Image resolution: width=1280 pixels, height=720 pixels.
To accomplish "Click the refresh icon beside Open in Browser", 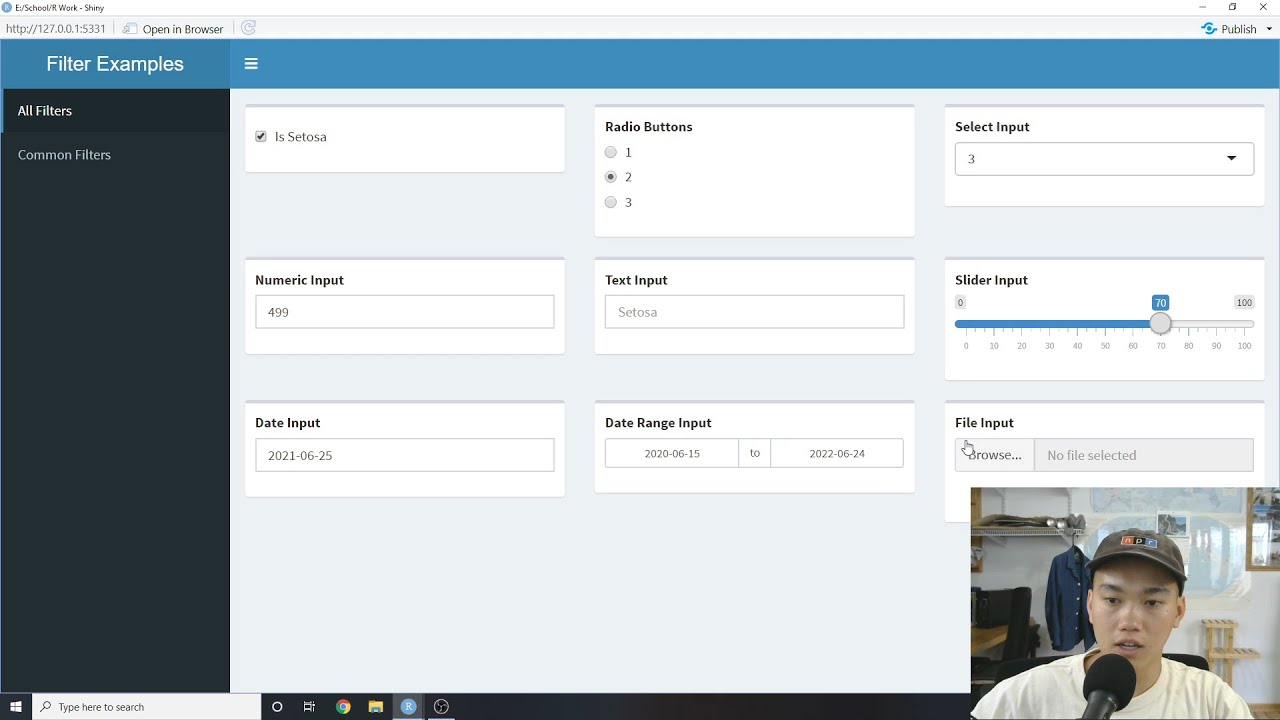I will point(248,28).
